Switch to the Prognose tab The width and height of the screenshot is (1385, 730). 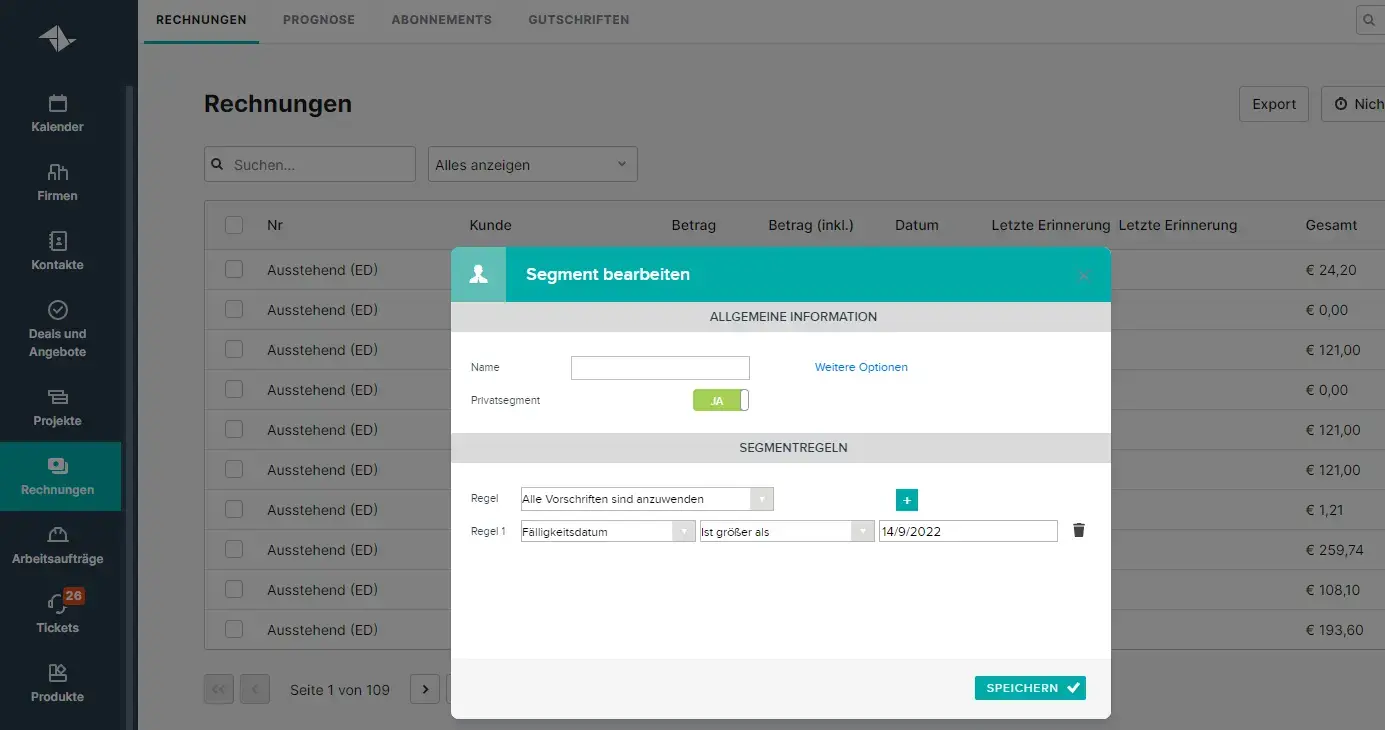point(319,20)
